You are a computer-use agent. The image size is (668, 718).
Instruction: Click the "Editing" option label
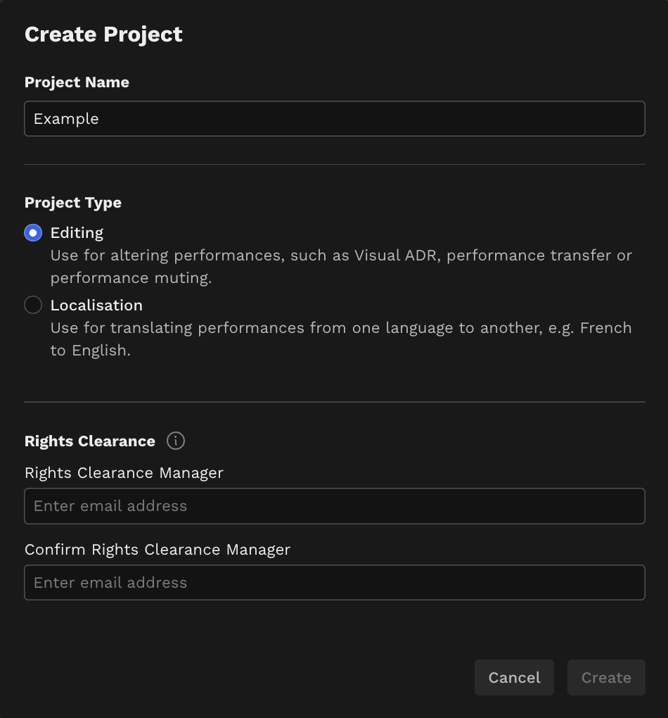tap(77, 233)
